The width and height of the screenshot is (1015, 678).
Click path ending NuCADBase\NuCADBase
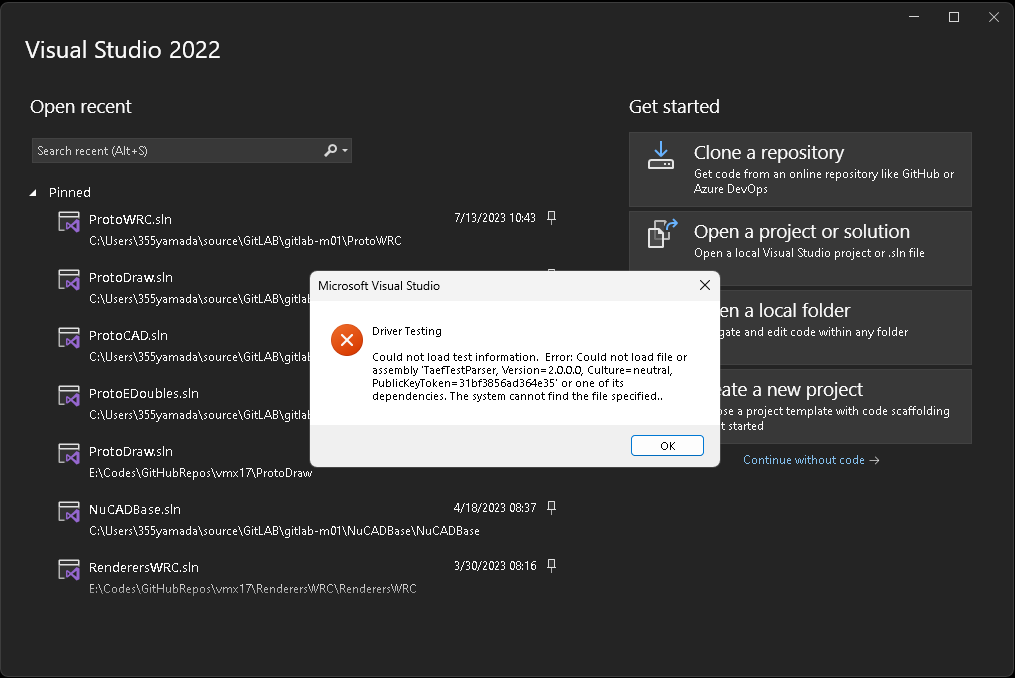(284, 531)
